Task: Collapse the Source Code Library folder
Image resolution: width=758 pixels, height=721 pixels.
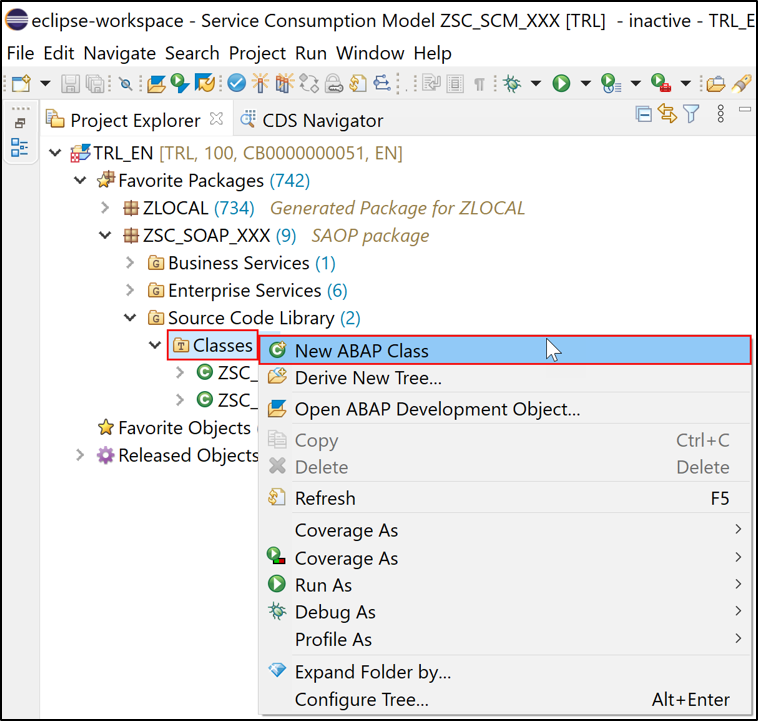Action: [130, 318]
